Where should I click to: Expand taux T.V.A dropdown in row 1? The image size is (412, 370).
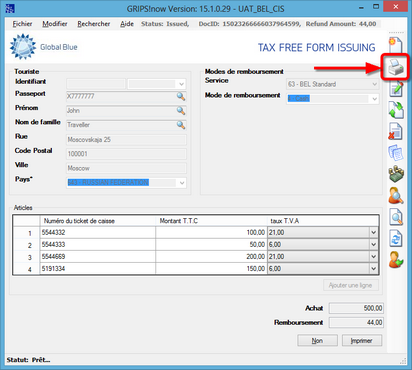pyautogui.click(x=374, y=233)
